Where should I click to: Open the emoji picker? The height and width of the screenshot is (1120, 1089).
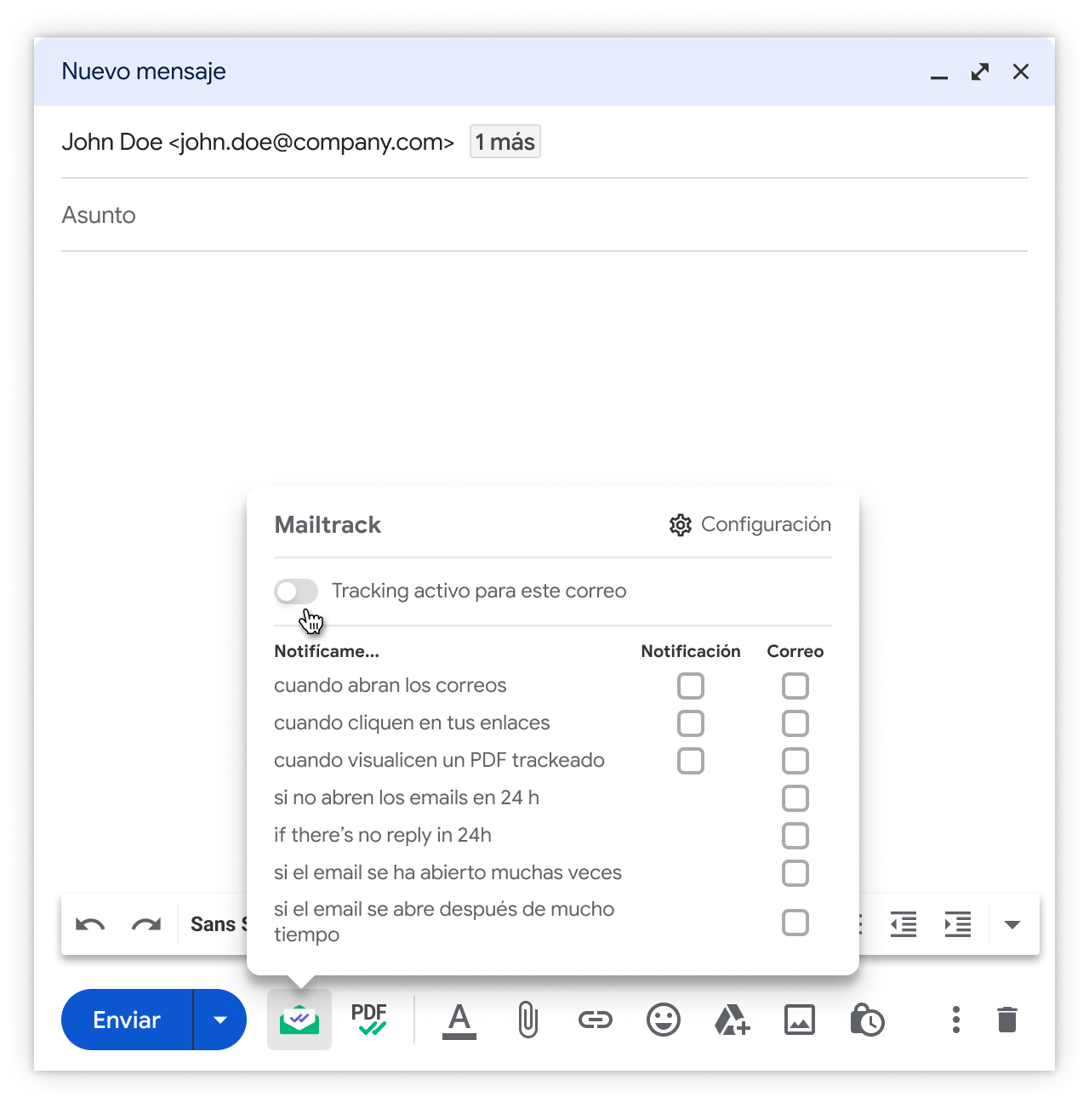(664, 1020)
